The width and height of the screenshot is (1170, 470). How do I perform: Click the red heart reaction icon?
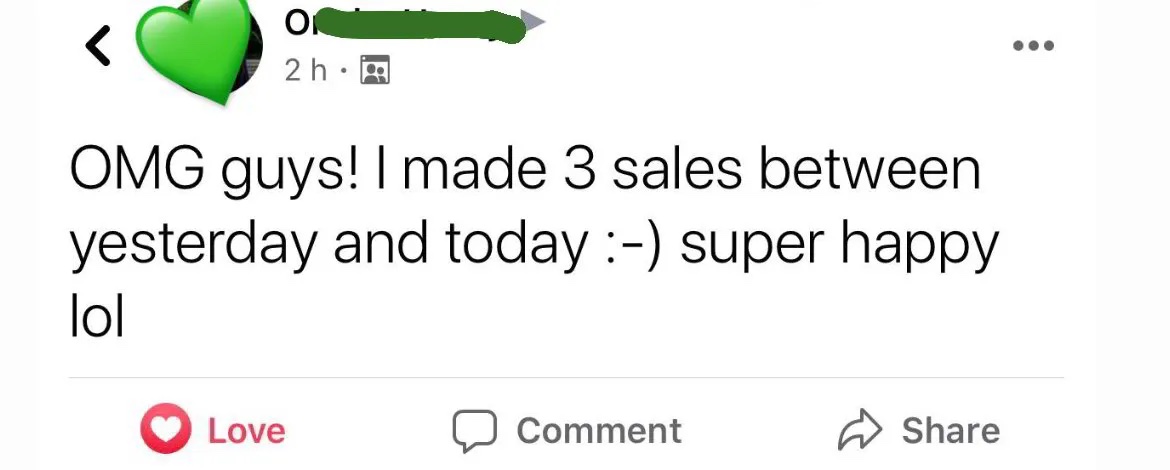click(163, 431)
